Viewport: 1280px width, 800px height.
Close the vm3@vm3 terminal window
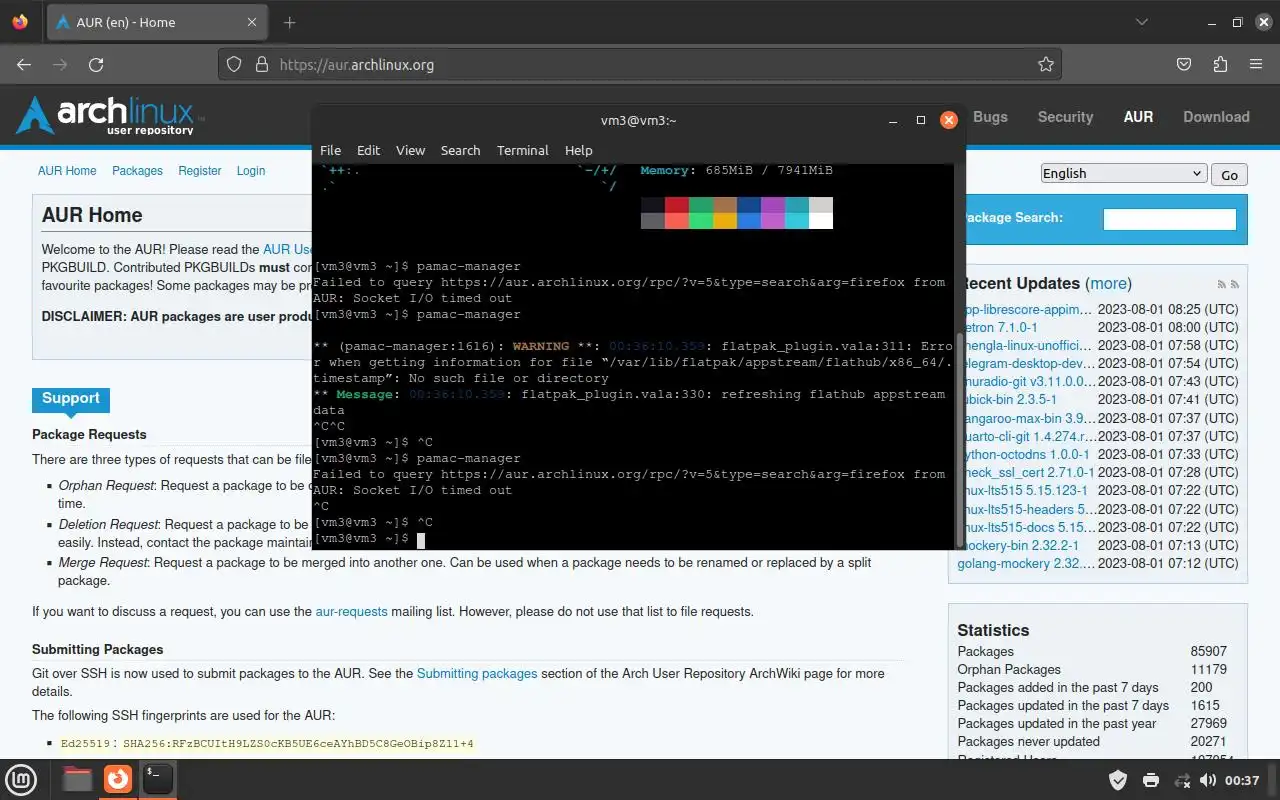(949, 120)
